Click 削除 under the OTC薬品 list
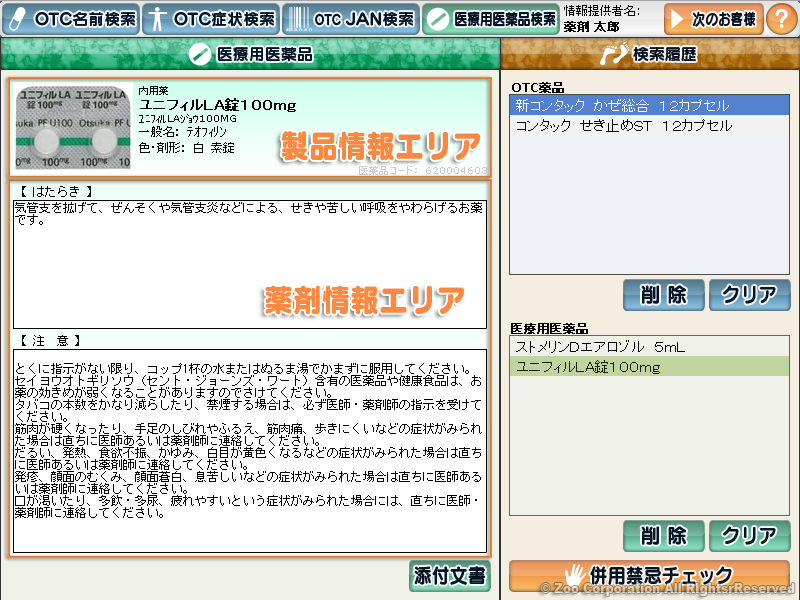This screenshot has width=800, height=600. click(663, 295)
